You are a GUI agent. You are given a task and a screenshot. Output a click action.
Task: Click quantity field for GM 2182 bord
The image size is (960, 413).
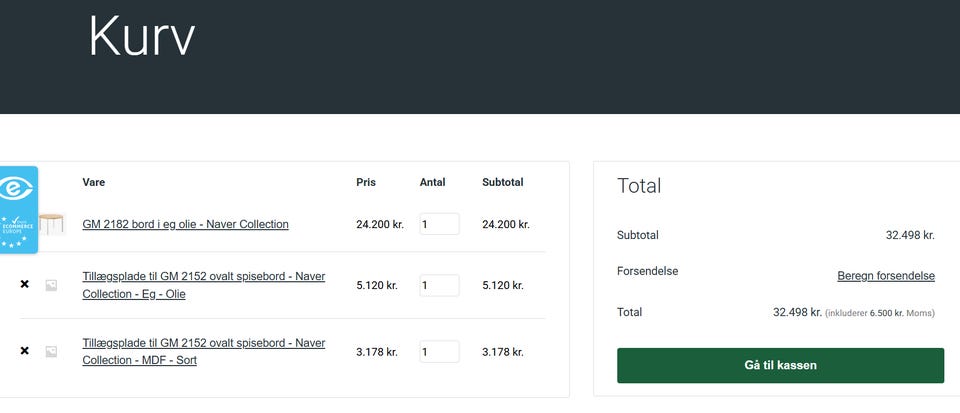tap(439, 224)
